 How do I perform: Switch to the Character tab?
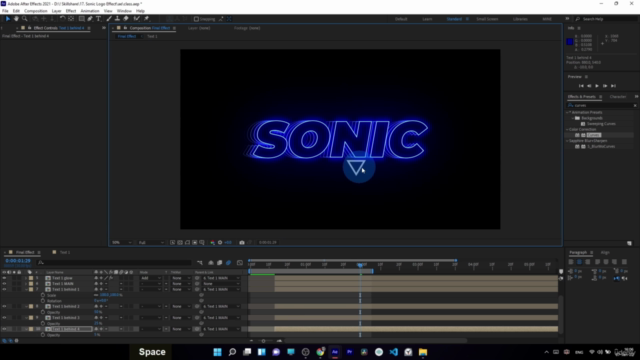tap(618, 97)
